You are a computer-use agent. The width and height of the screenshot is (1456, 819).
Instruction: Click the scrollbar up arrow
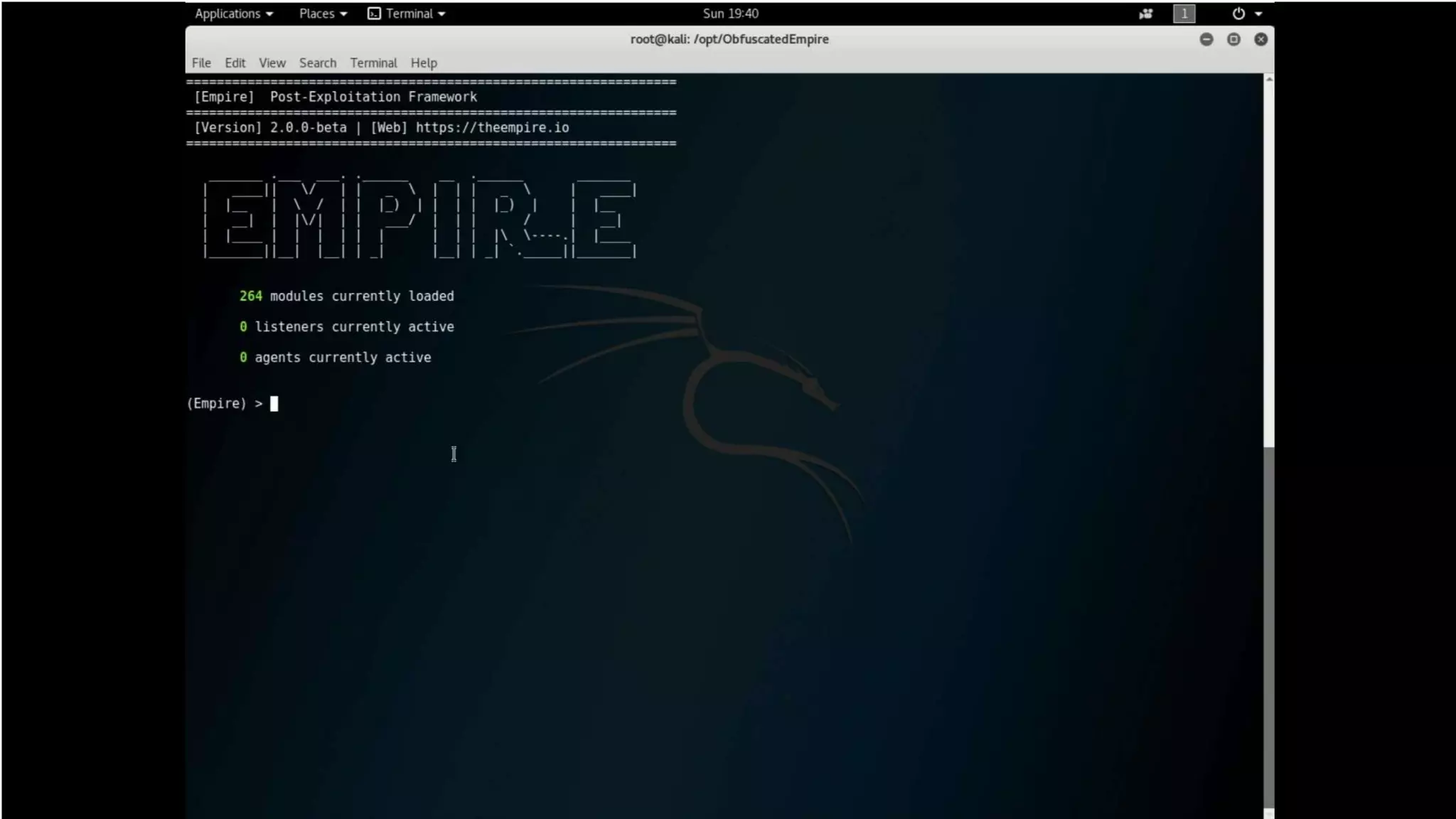pyautogui.click(x=1269, y=80)
